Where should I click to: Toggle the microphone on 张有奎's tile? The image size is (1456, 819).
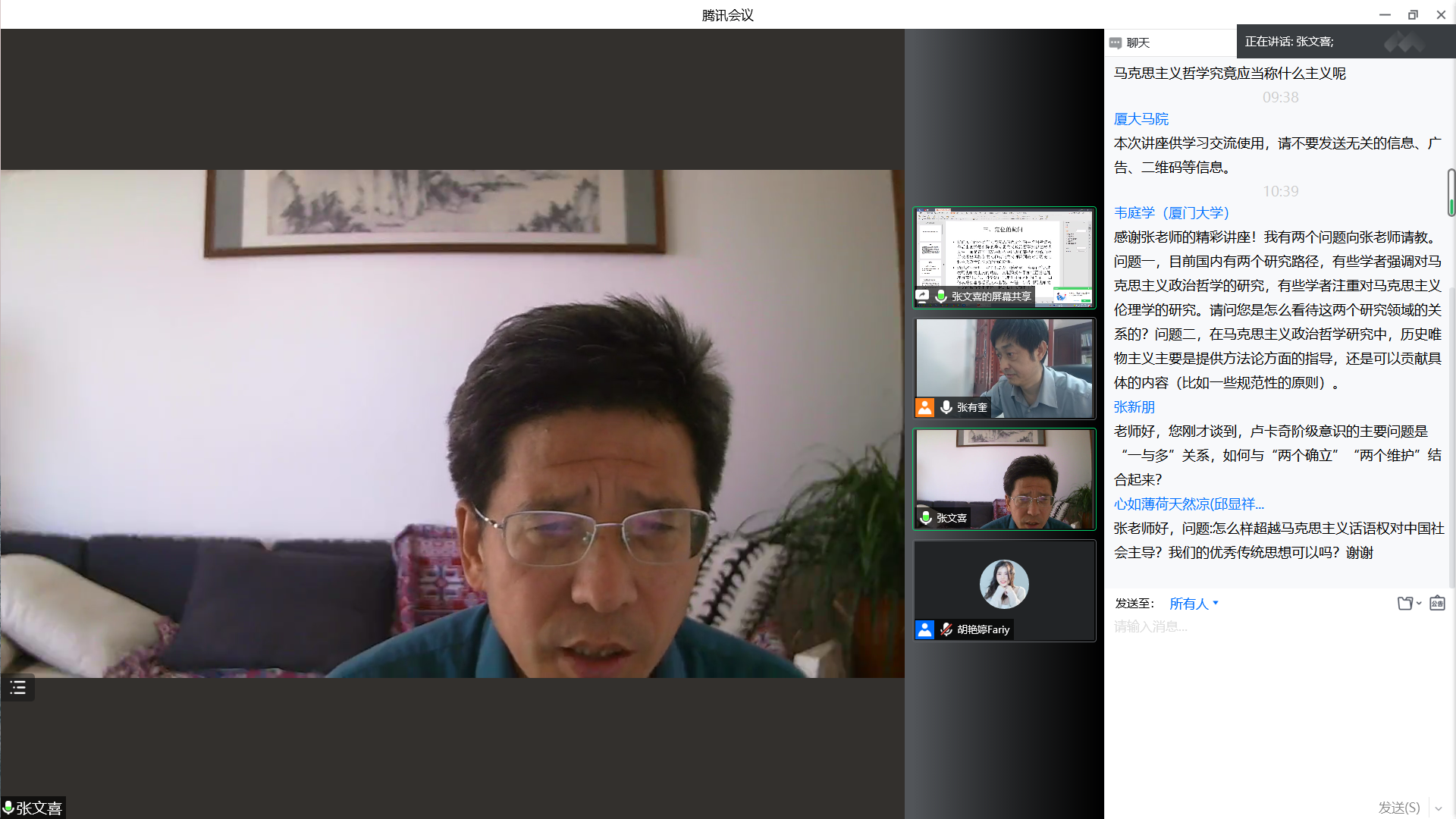(x=946, y=407)
